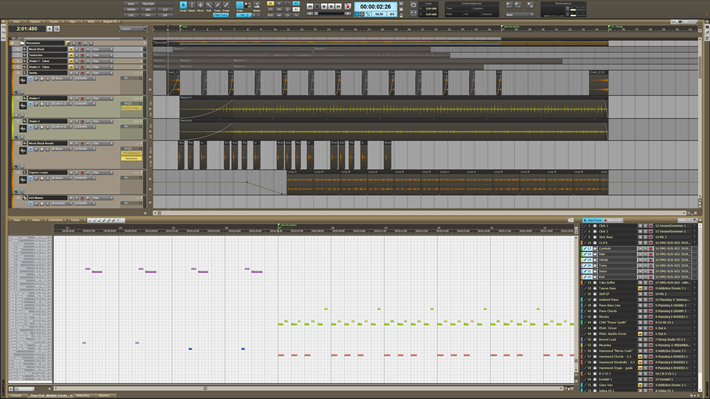Open Wood Stock track edit filter dropdown

103,49
